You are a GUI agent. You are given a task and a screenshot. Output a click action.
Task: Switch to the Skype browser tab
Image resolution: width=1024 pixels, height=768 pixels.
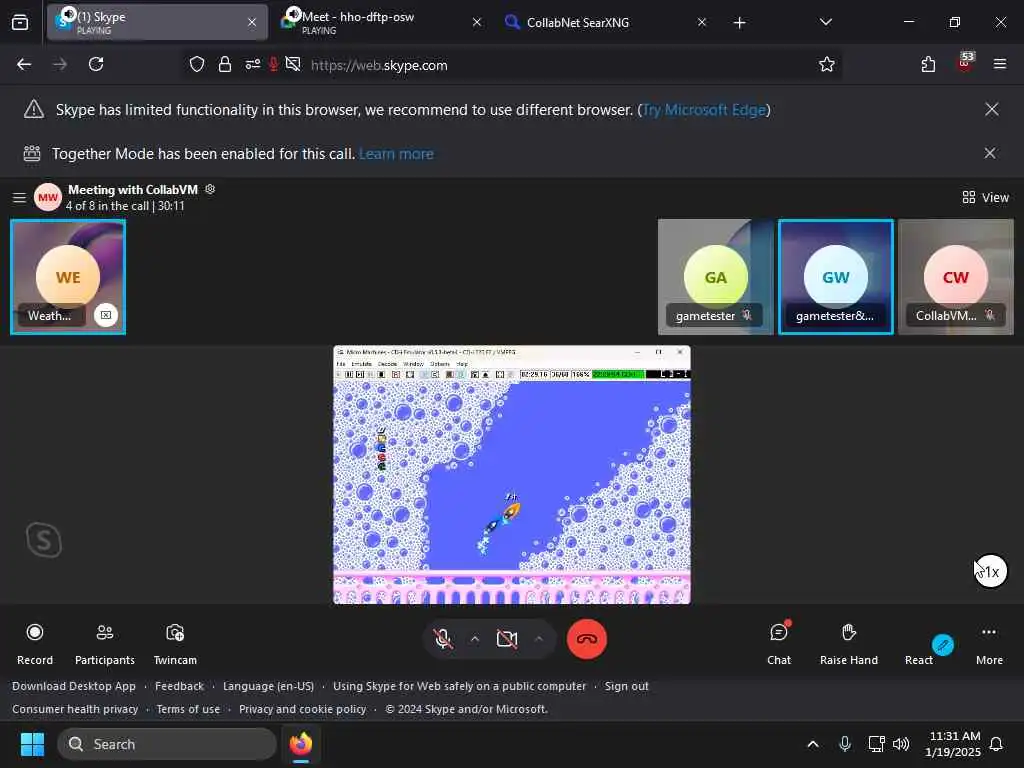click(x=157, y=22)
